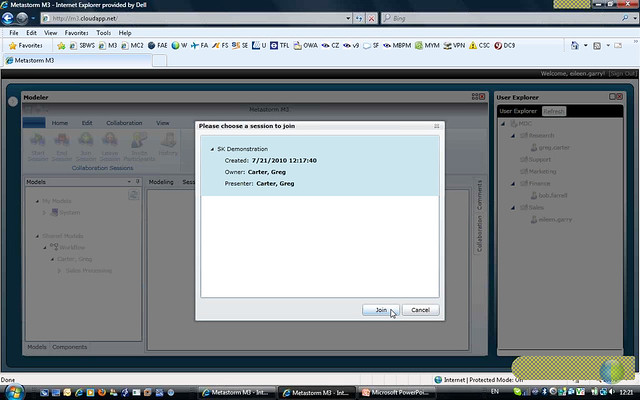Click the Sign Out link

[622, 73]
